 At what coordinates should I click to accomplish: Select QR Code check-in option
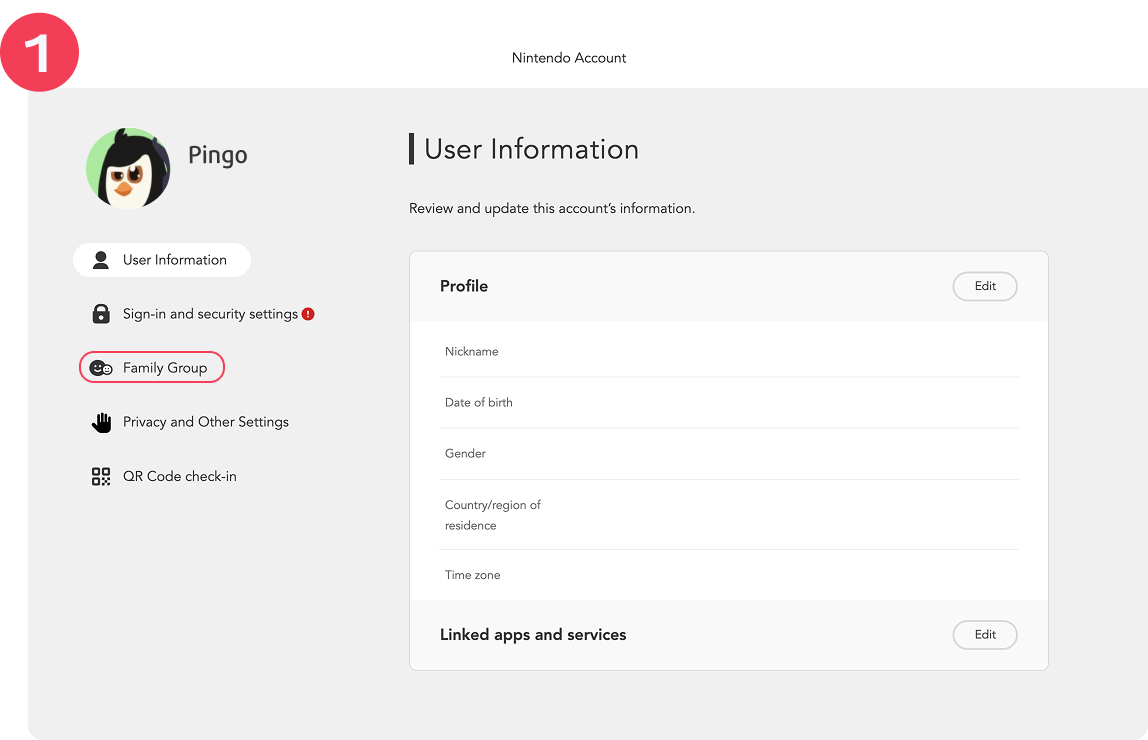pos(179,476)
